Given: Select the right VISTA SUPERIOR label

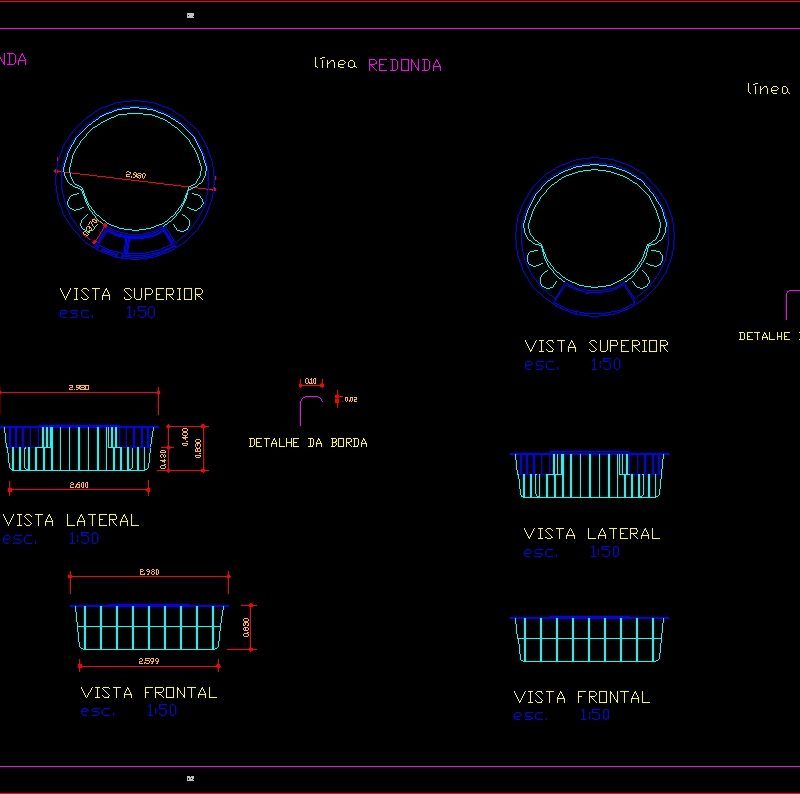Looking at the screenshot, I should point(596,346).
